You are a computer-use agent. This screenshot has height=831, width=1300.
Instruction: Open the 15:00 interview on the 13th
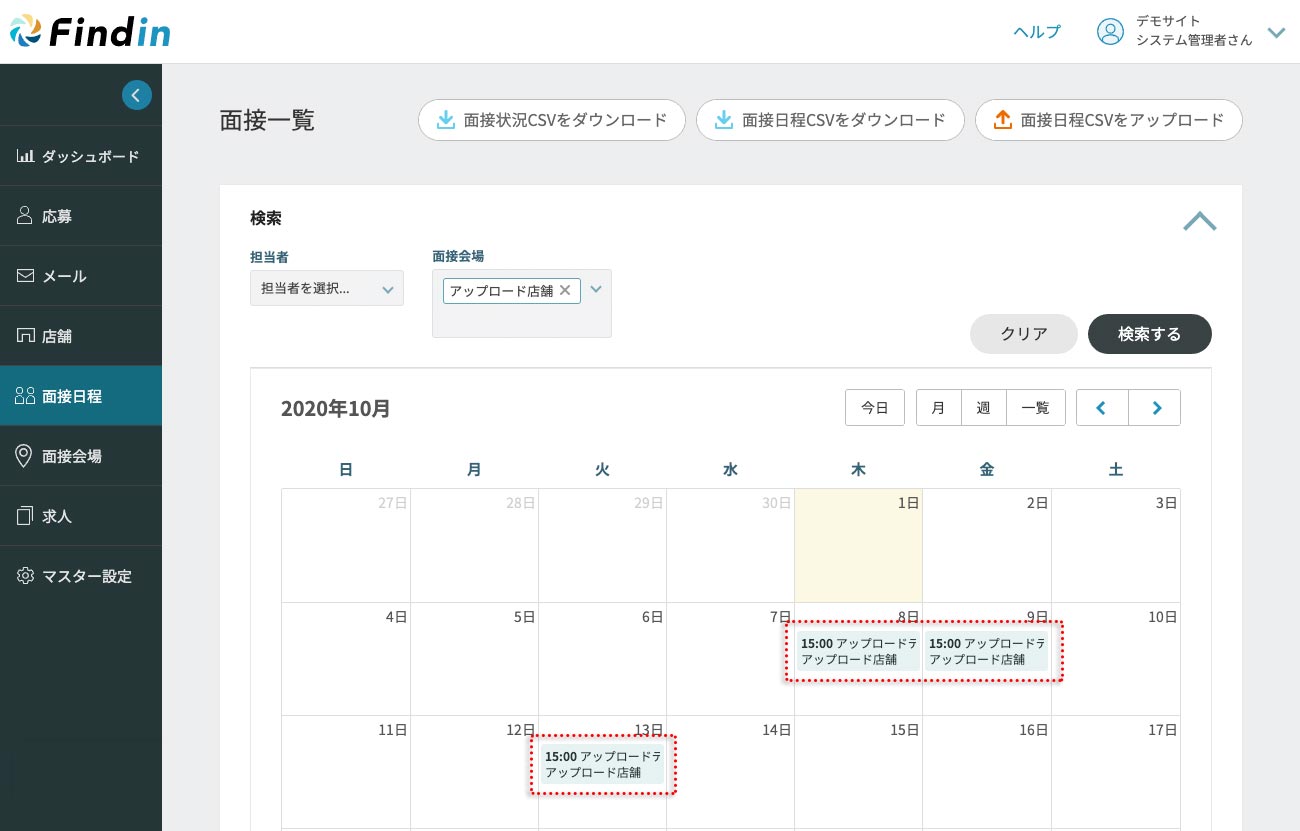[603, 764]
